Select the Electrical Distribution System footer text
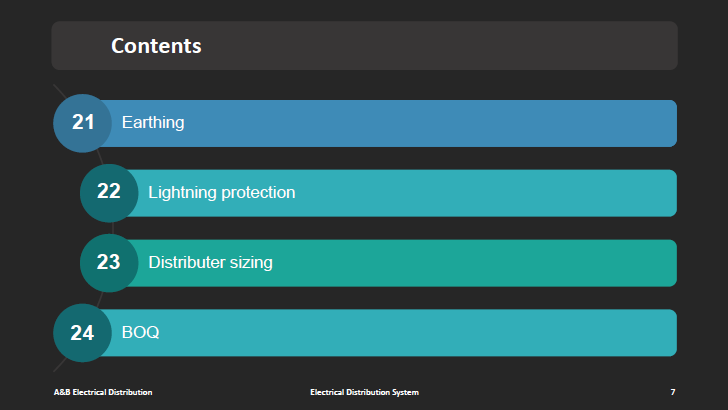 364,392
